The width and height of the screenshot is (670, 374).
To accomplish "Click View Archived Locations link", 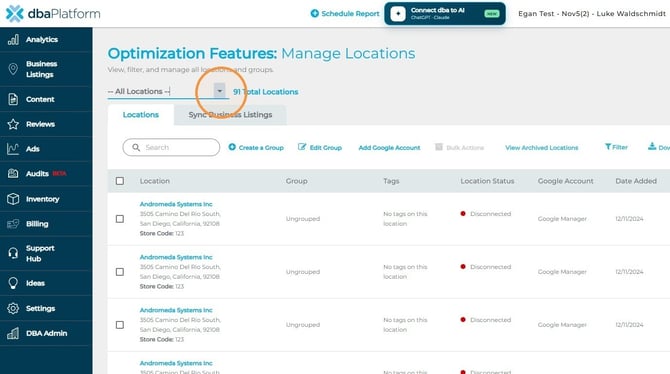I will pos(541,147).
